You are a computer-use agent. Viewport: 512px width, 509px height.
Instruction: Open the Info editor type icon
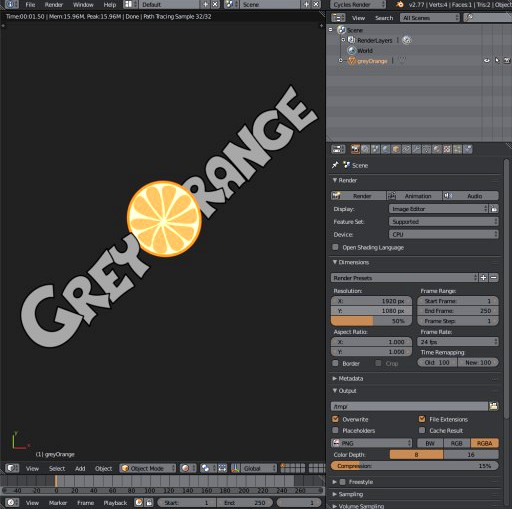pos(11,5)
